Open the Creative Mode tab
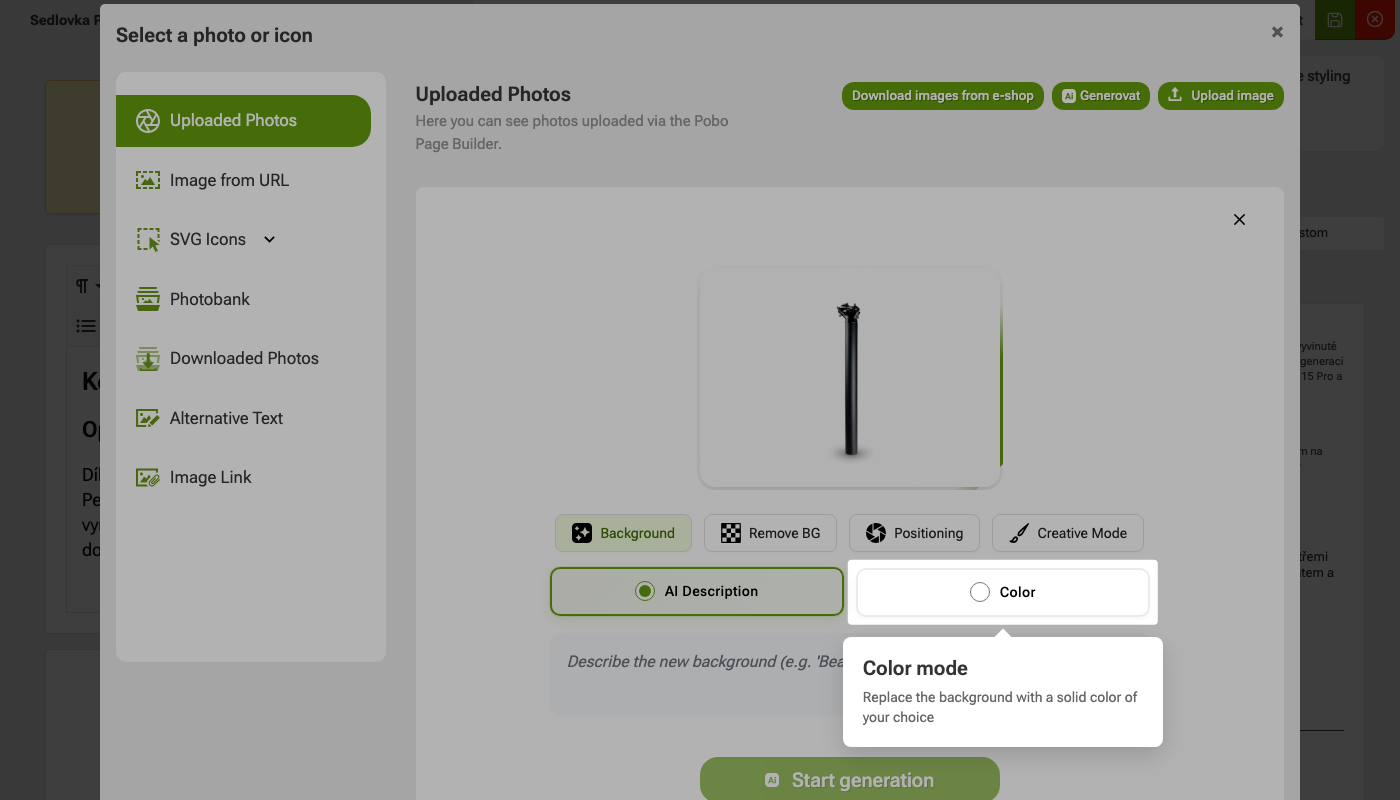The width and height of the screenshot is (1400, 800). tap(1067, 533)
